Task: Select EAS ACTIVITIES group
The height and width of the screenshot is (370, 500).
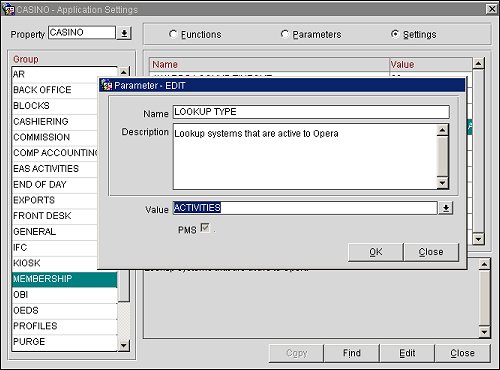Action: [x=55, y=169]
